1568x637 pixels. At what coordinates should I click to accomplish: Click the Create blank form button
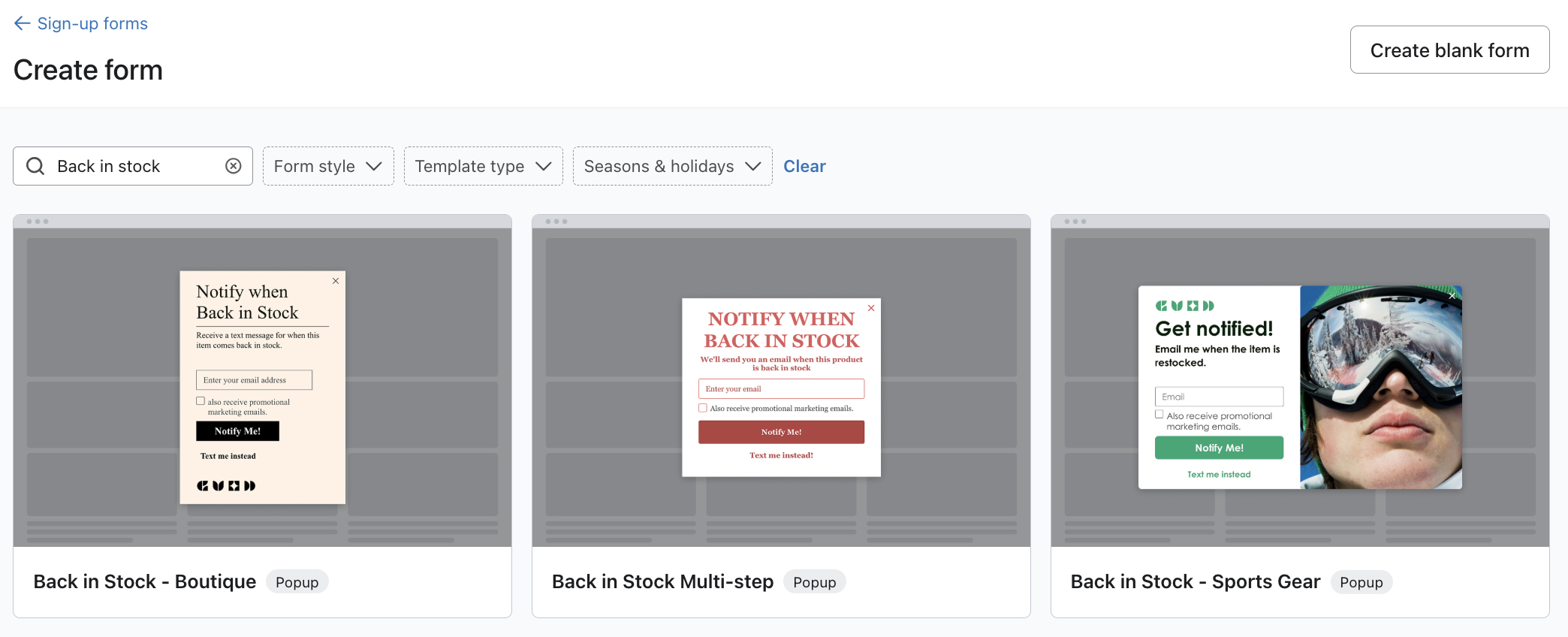1449,50
